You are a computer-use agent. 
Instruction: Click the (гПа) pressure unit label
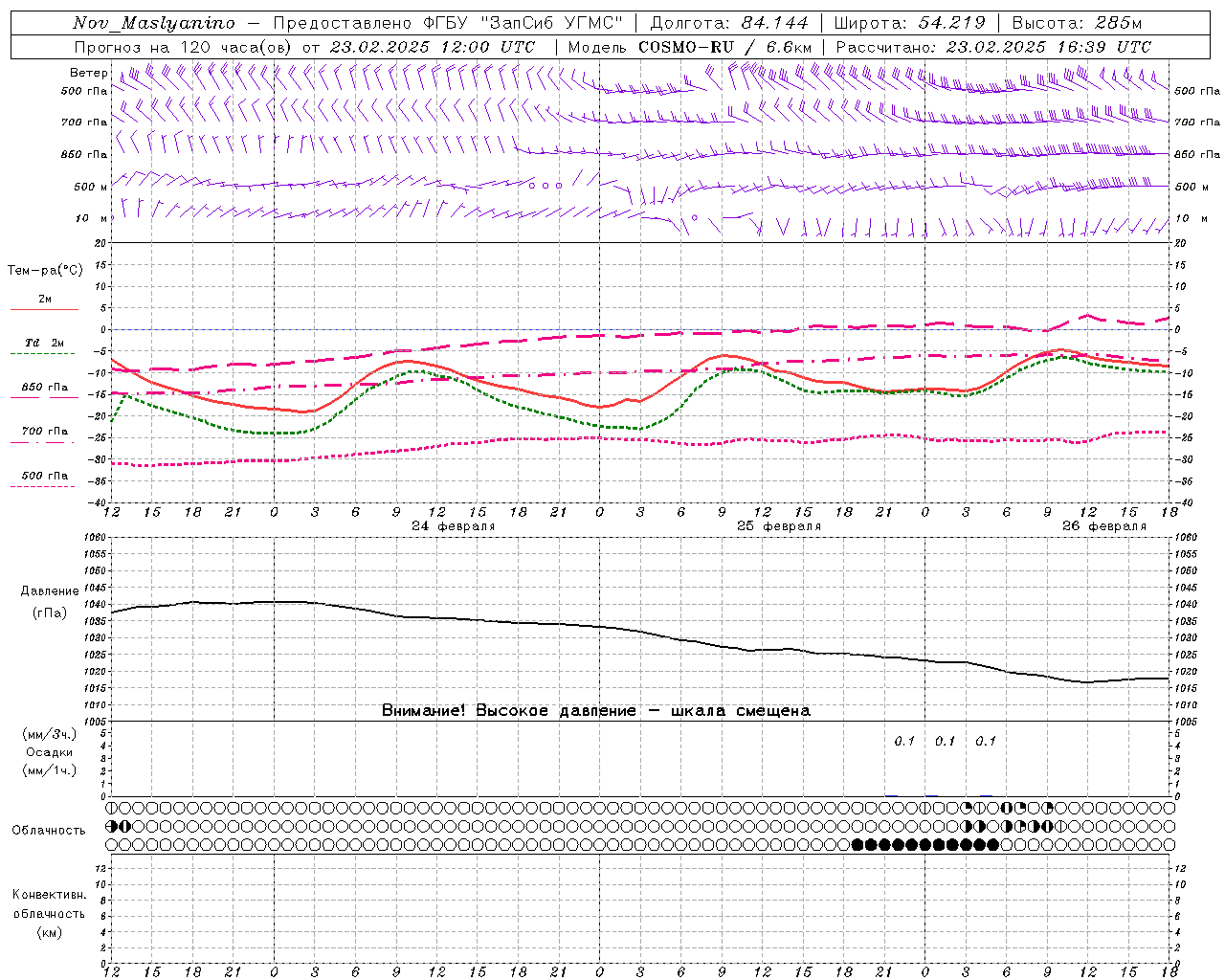point(50,613)
